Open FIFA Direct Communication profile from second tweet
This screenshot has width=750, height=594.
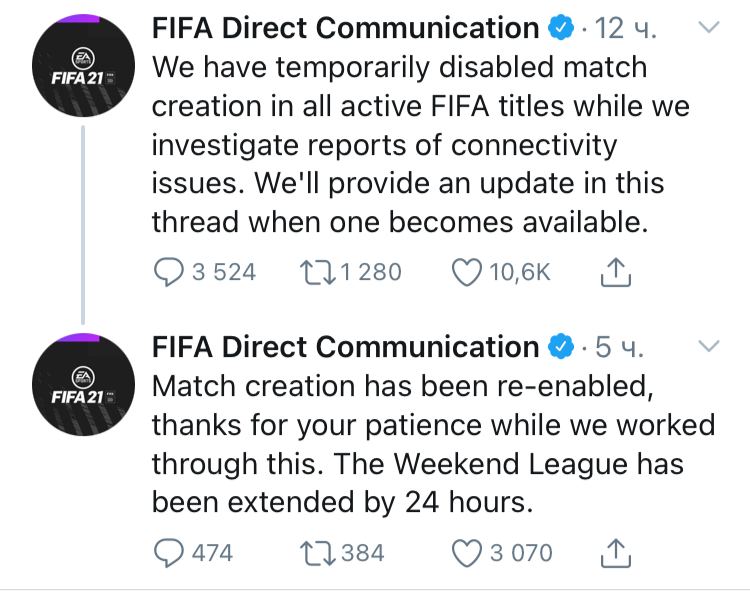click(x=345, y=347)
